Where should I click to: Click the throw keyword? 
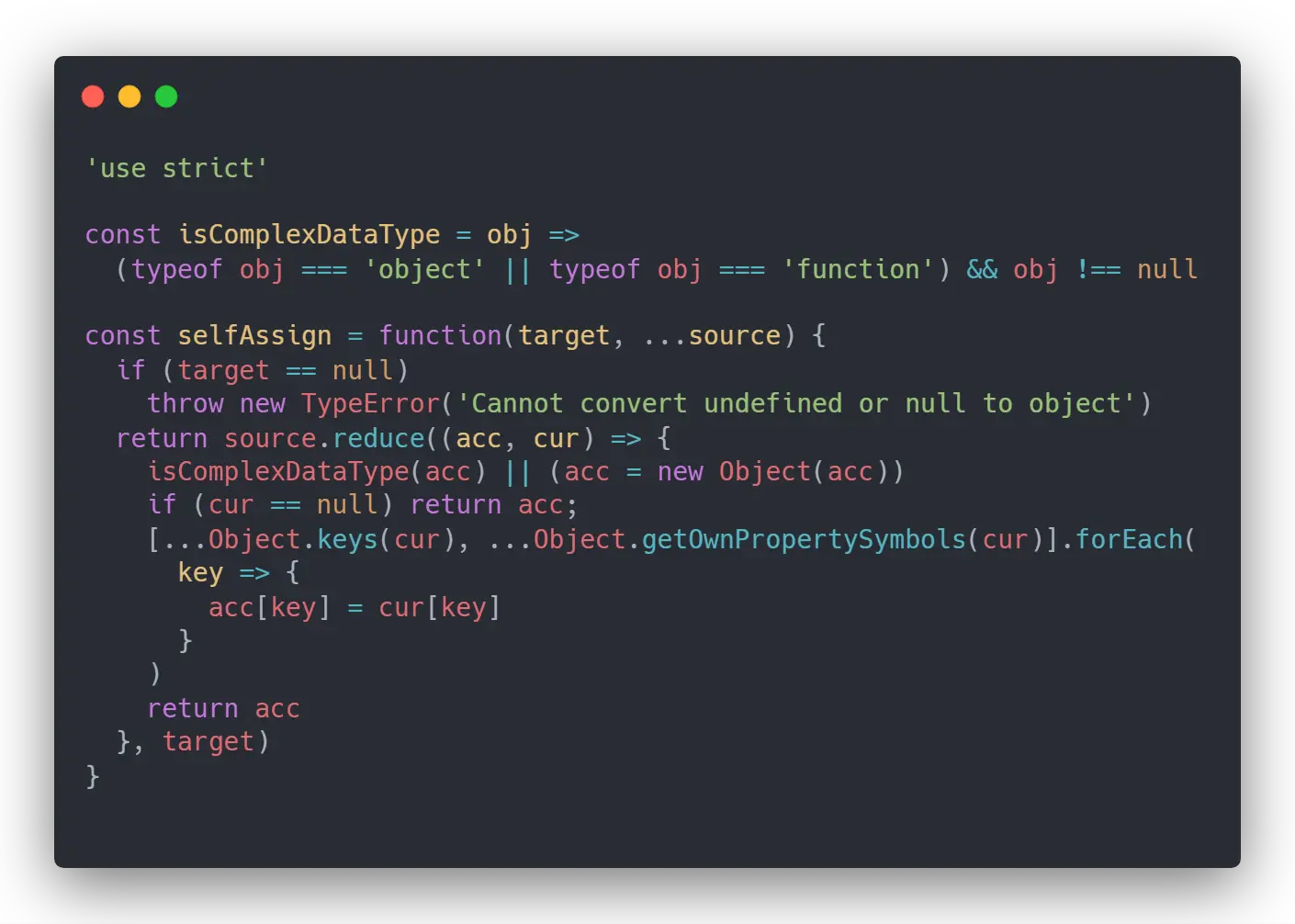coord(186,404)
